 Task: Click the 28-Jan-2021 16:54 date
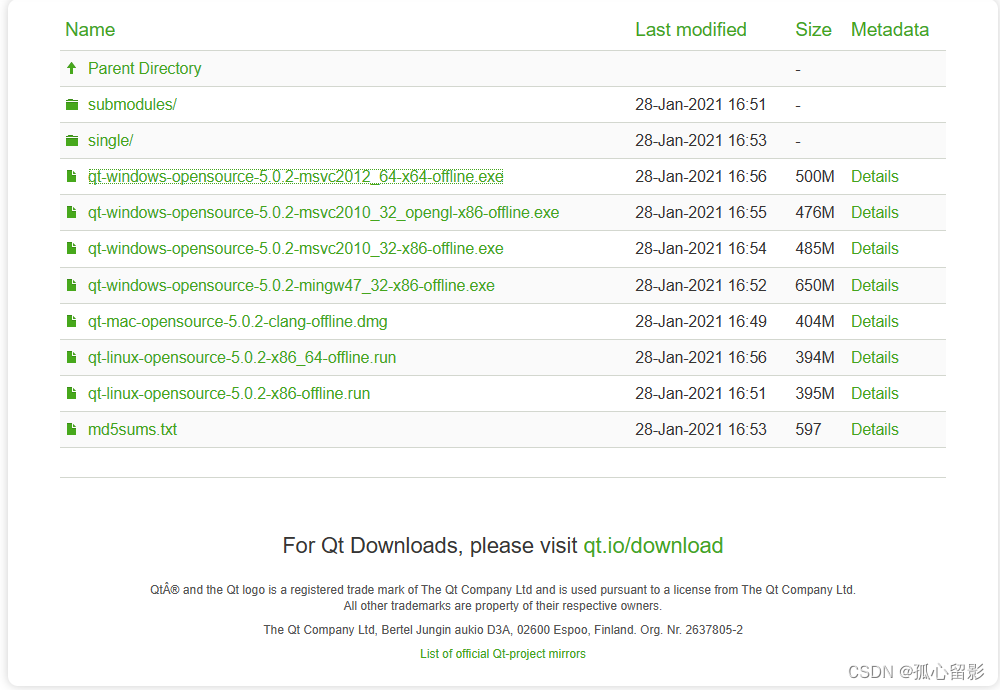[x=701, y=248]
